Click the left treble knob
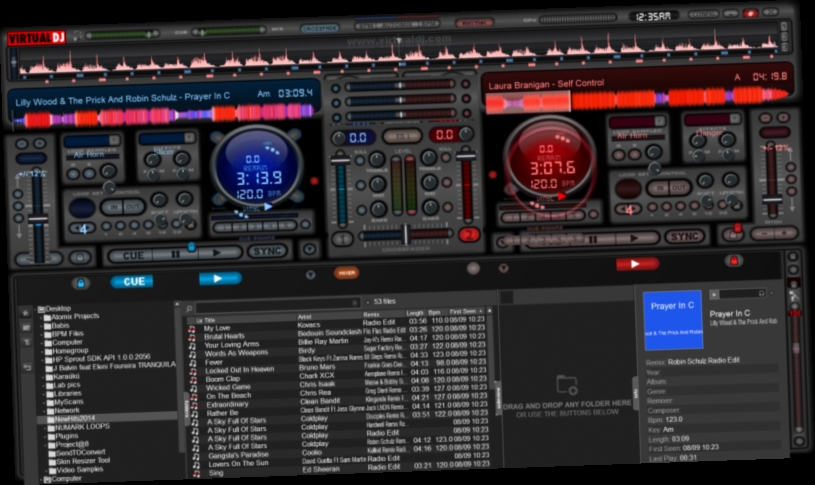 [376, 160]
